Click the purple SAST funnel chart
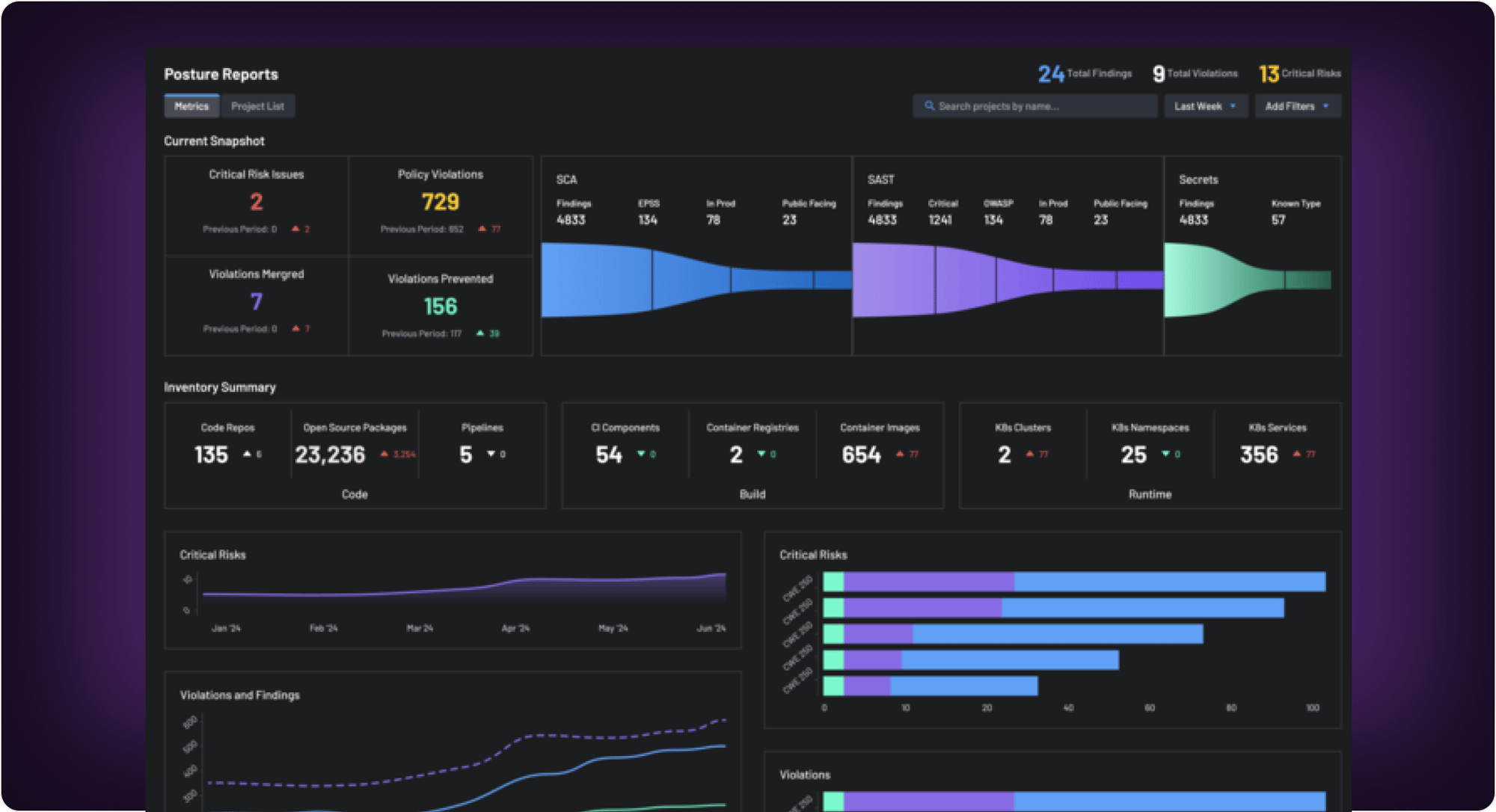1496x812 pixels. 1008,280
